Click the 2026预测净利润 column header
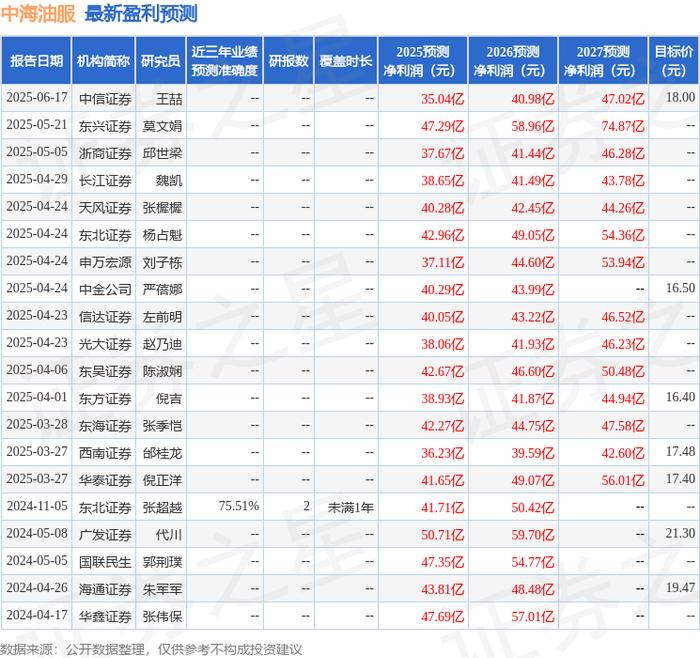Image resolution: width=700 pixels, height=658 pixels. coord(513,61)
